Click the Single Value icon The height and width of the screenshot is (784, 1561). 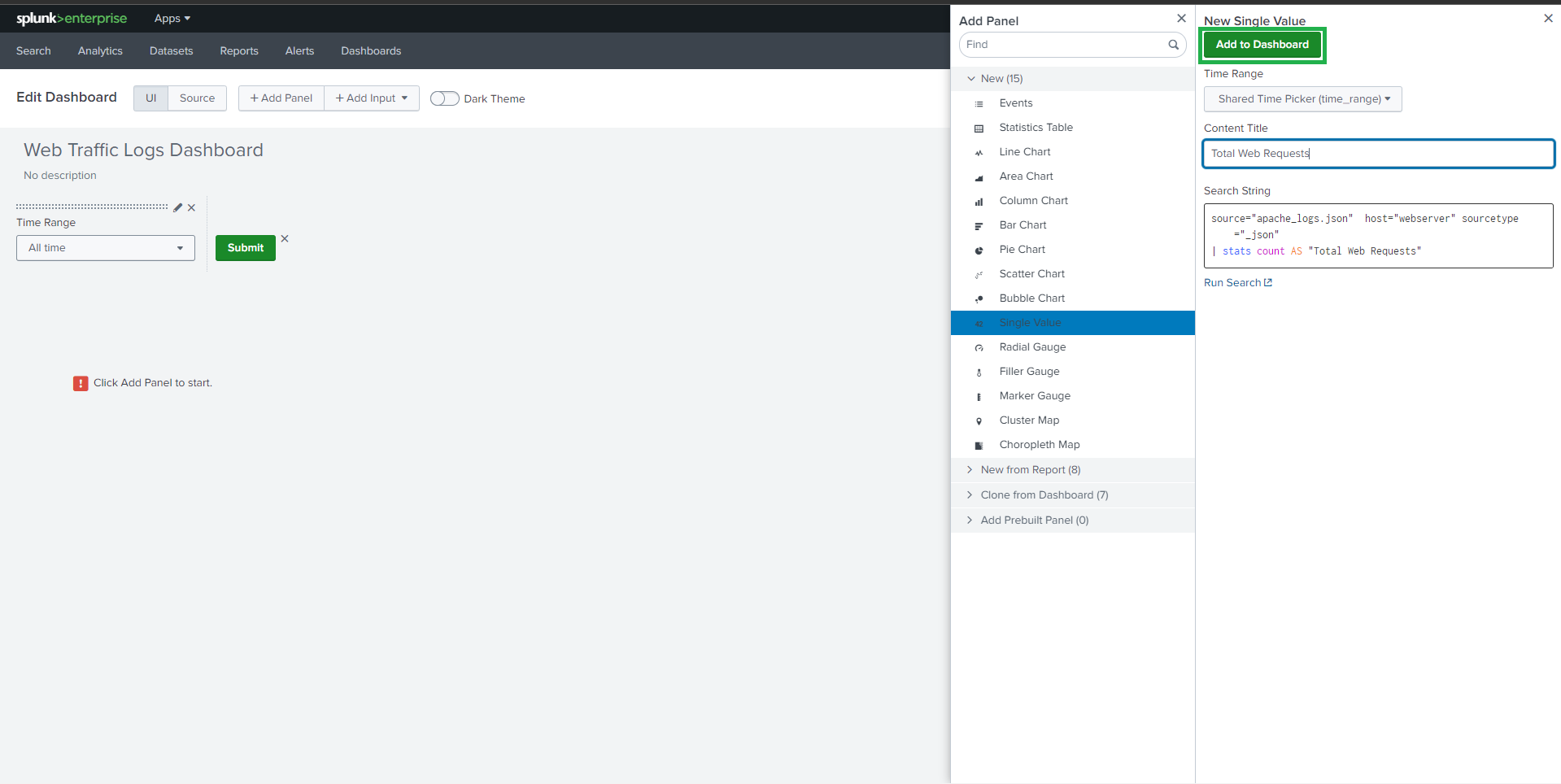tap(979, 324)
